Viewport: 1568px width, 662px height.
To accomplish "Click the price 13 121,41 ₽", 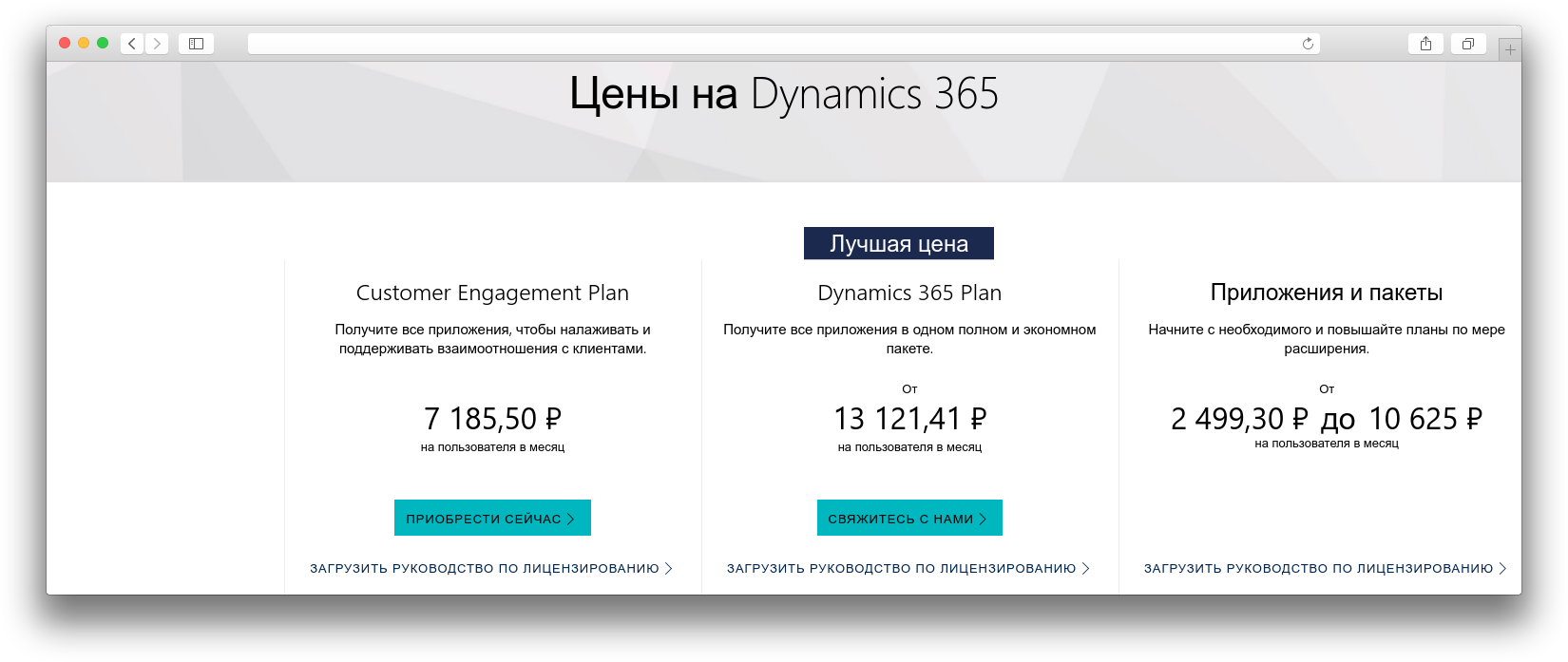I will pos(909,419).
